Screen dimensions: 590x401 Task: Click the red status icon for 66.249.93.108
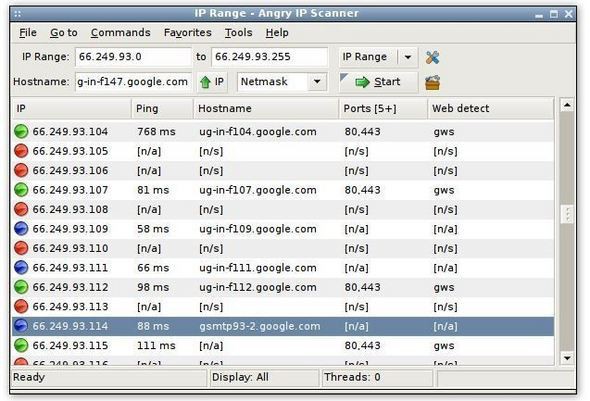(21, 209)
